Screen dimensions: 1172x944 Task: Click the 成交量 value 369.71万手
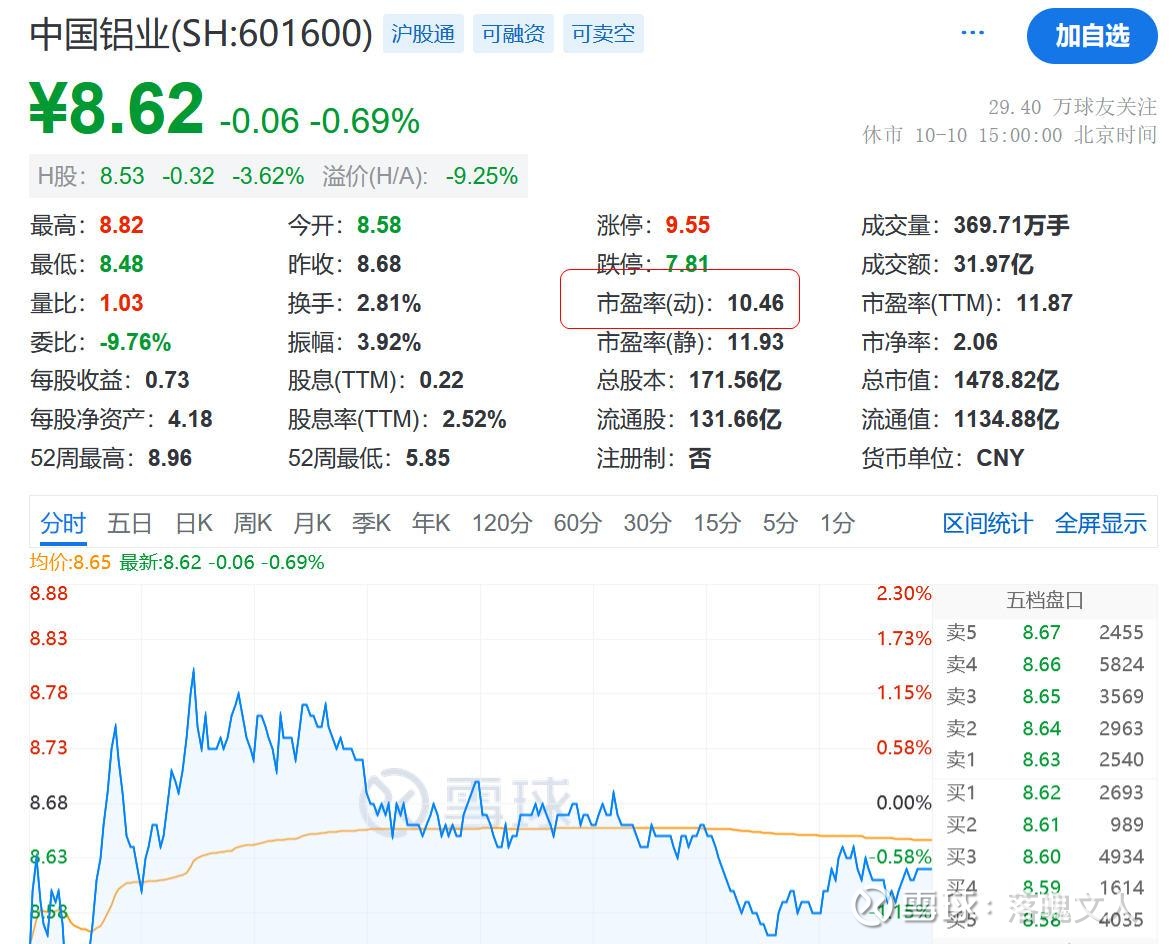pos(1011,225)
